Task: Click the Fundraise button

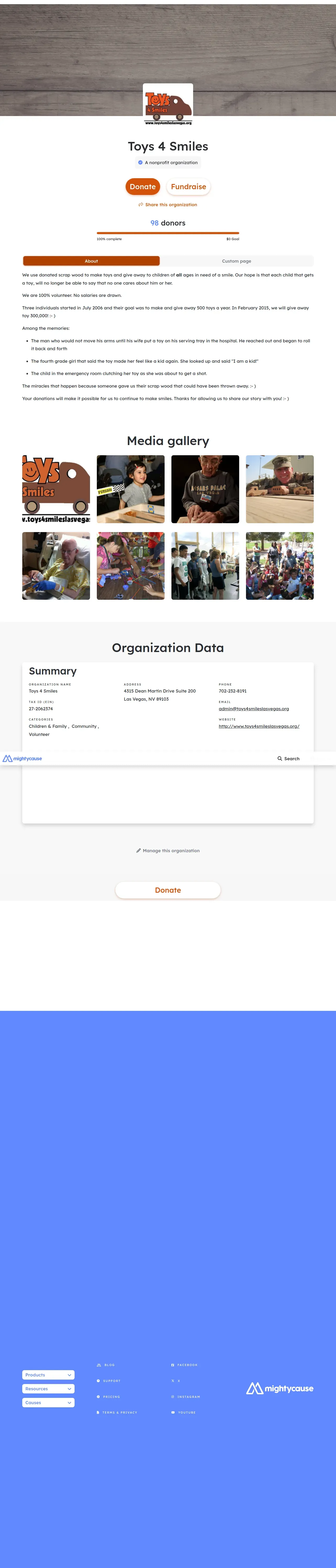Action: (188, 187)
